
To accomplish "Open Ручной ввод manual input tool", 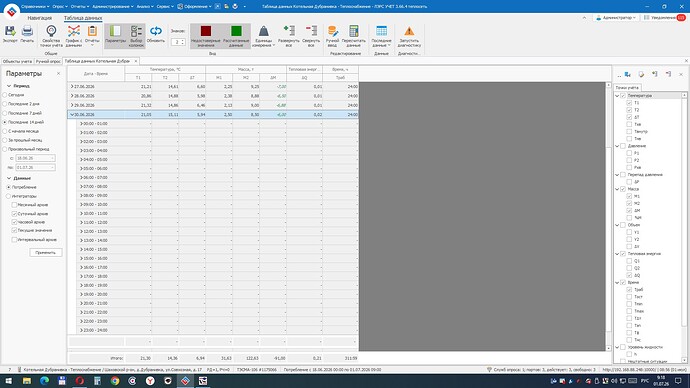I will [x=333, y=31].
